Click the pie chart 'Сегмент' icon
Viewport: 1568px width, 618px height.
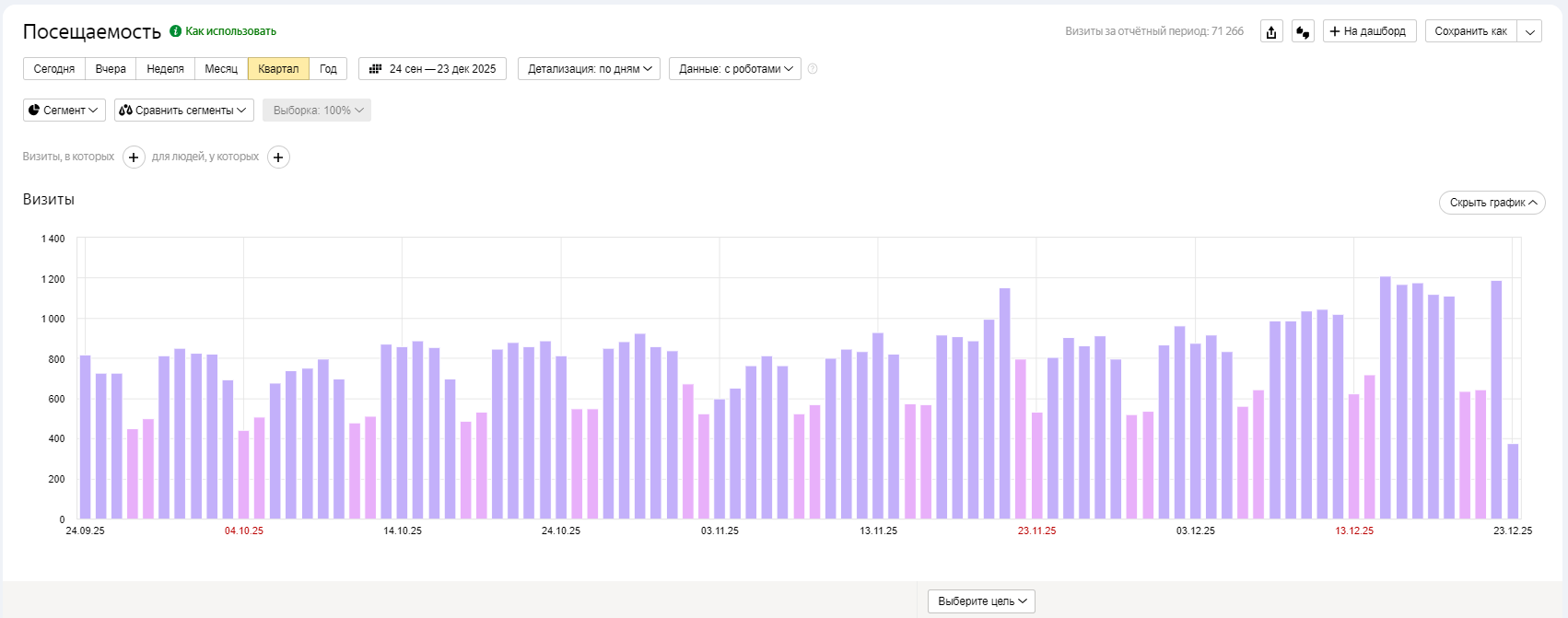34,111
